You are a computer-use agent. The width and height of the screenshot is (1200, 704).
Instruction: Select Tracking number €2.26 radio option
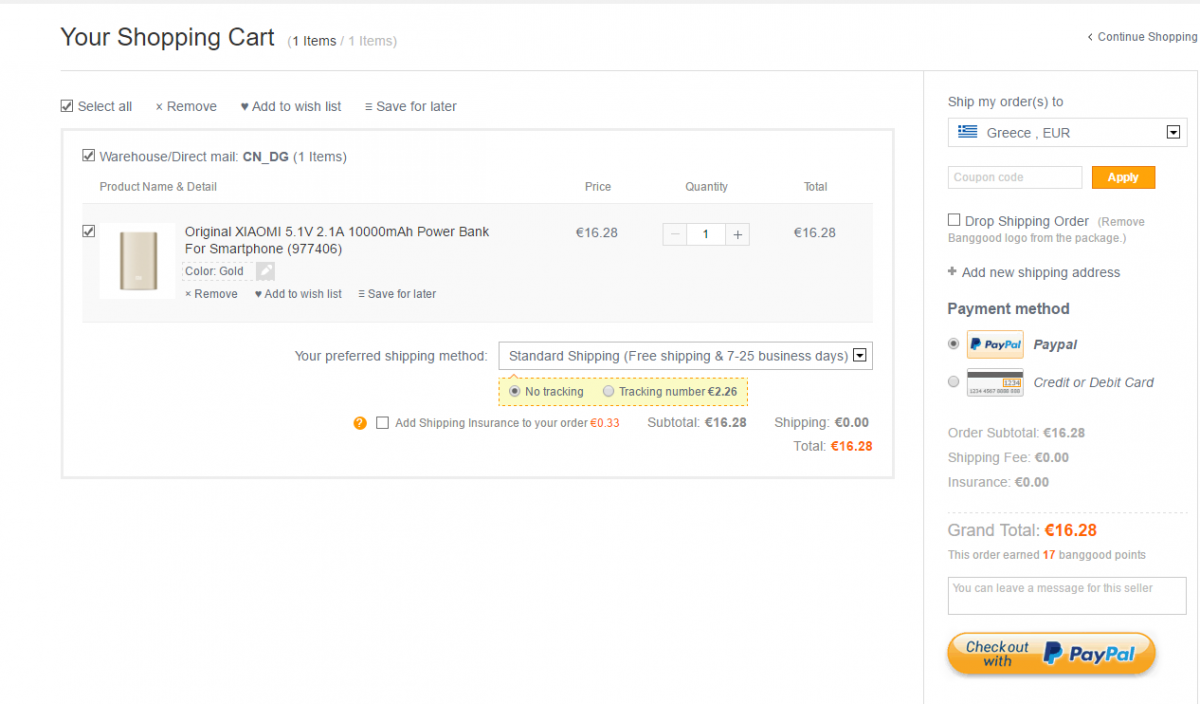609,391
